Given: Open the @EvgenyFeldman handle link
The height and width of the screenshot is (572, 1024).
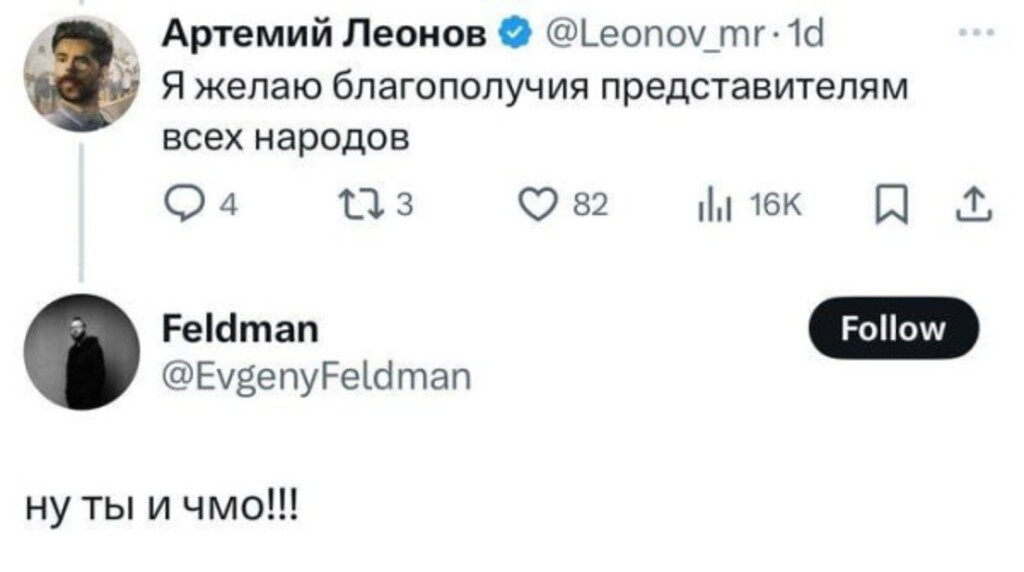Looking at the screenshot, I should 314,376.
